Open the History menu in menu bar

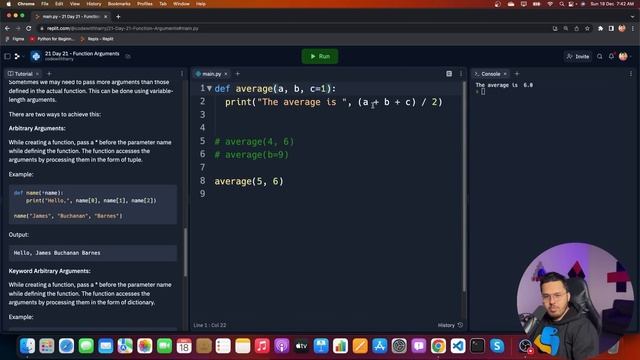coord(93,4)
